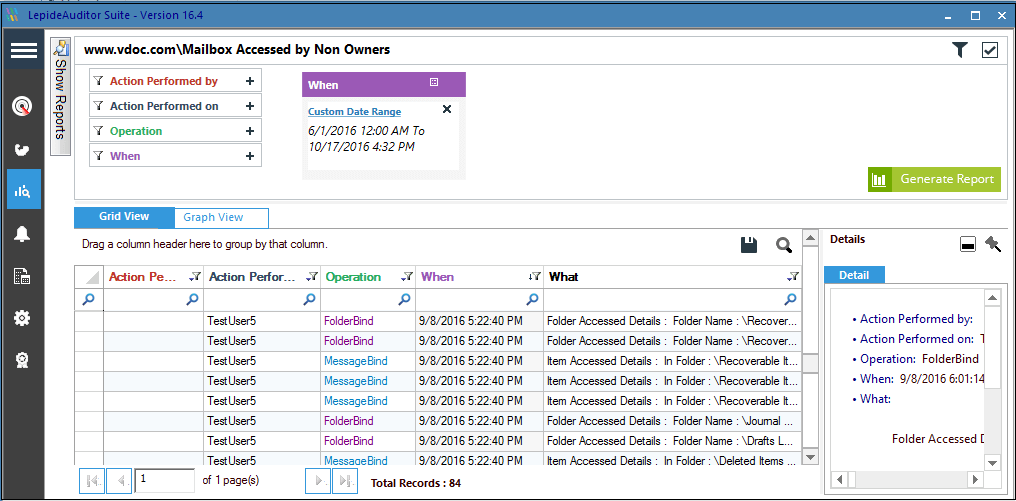The height and width of the screenshot is (501, 1016).
Task: Select the first MessageBind row
Action: (x=437, y=361)
